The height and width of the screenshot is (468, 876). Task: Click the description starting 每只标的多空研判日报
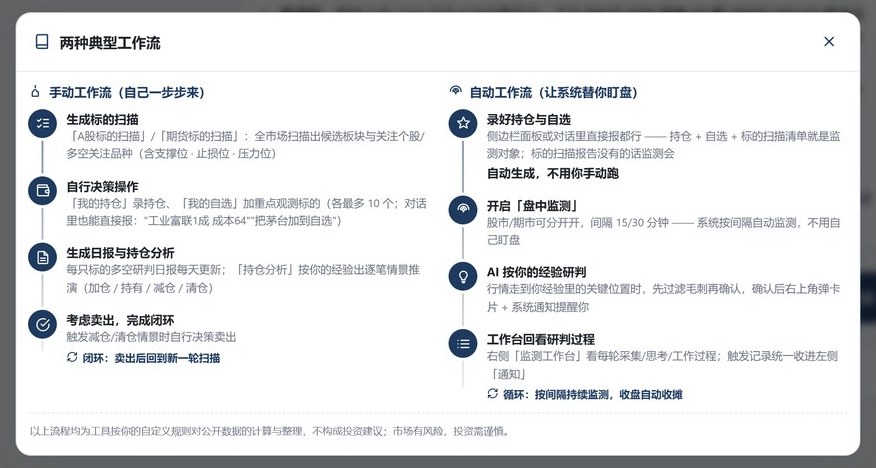click(243, 279)
